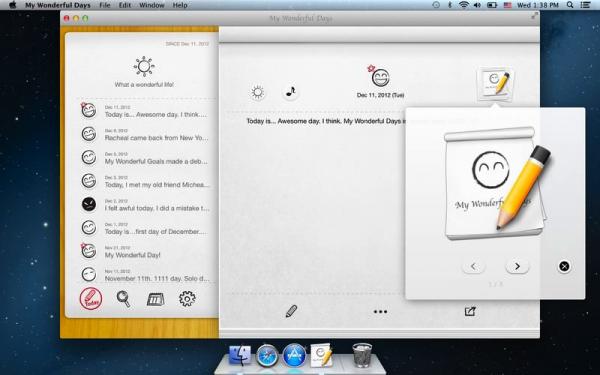Click the music note icon in entry

290,92
